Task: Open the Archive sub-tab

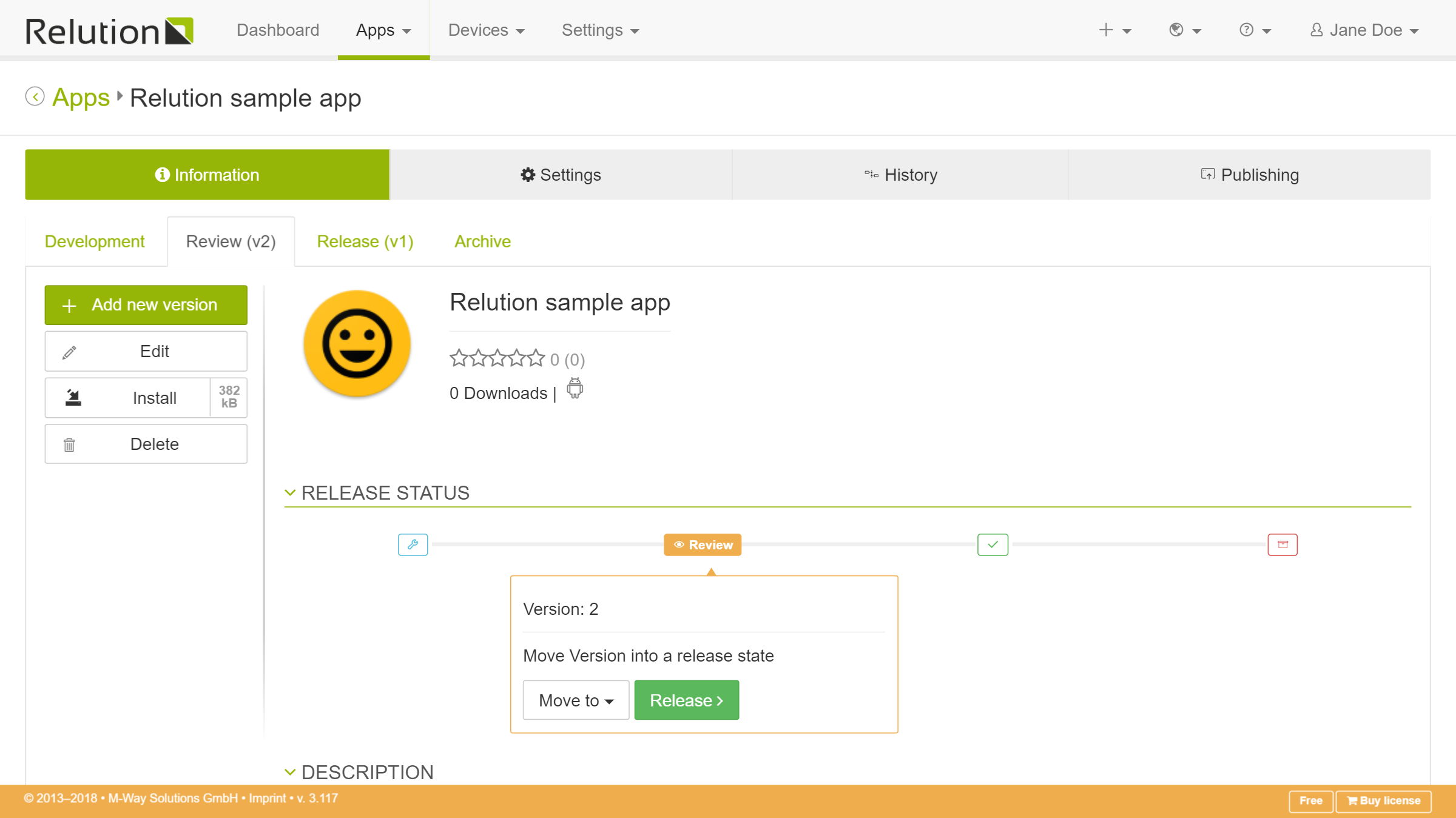Action: 482,241
